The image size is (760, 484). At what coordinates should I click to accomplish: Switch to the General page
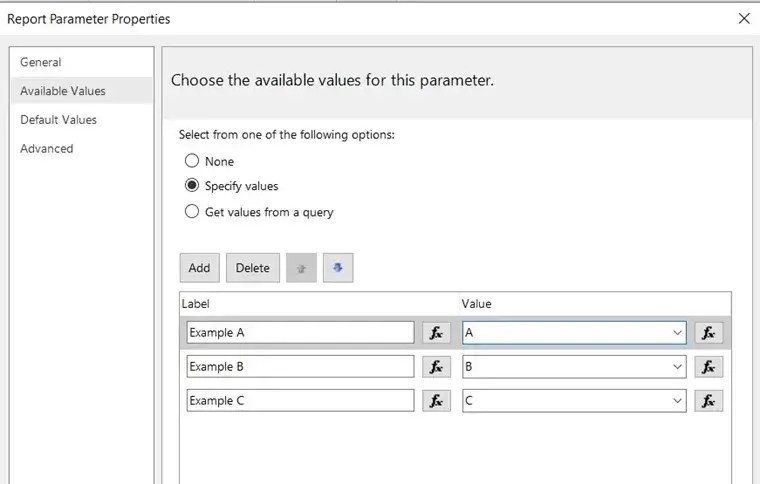[41, 62]
